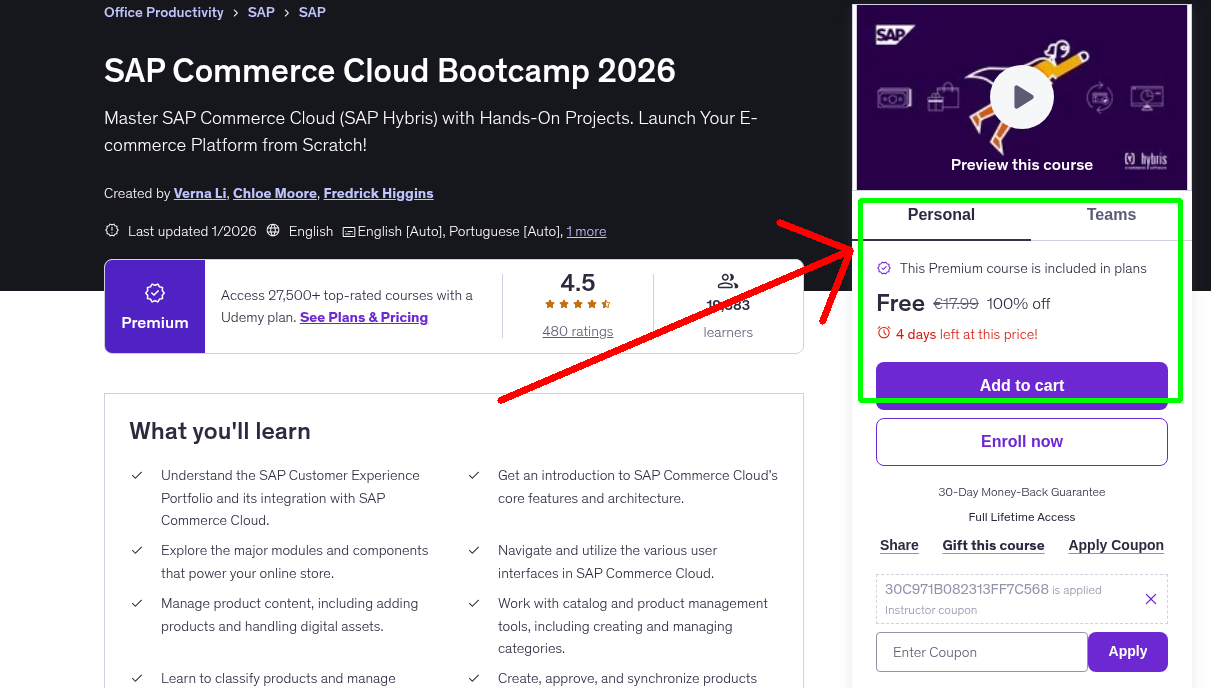Open See Plans & Pricing

coord(363,317)
